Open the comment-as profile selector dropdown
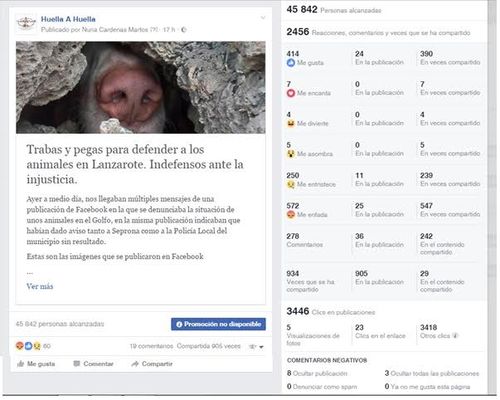Screen dimensions: 500x400 coord(256,347)
